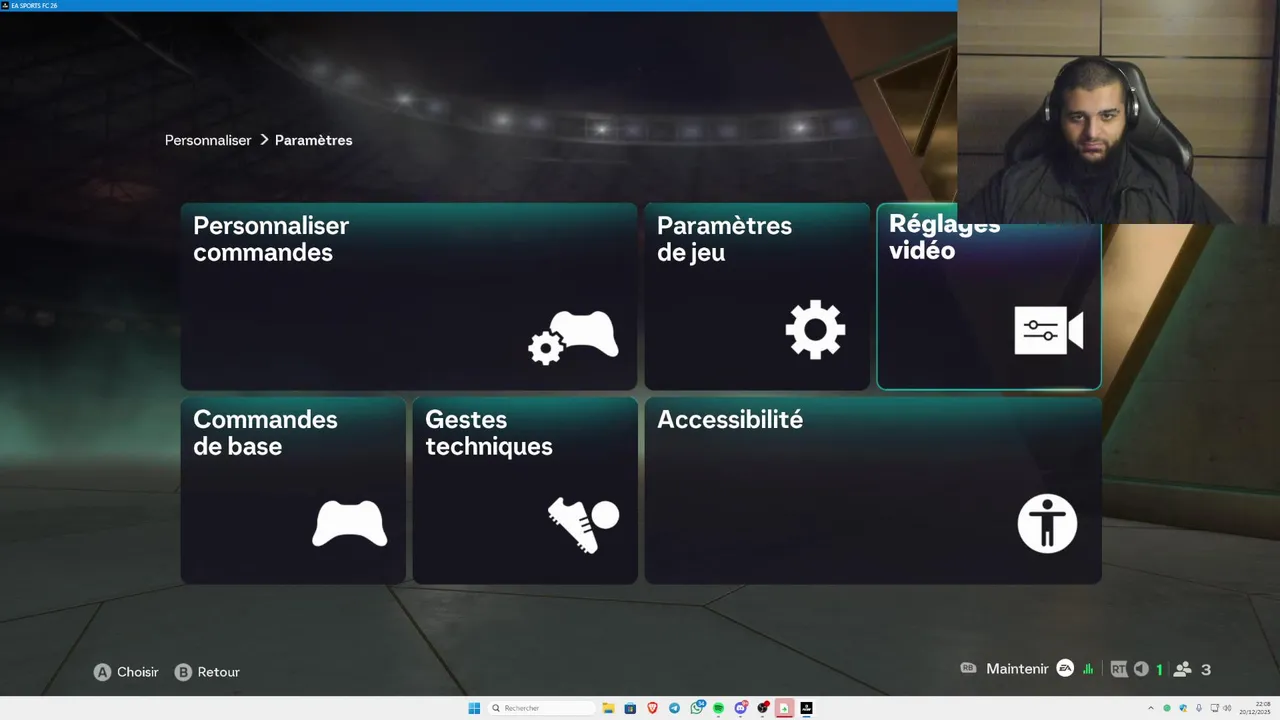
Task: Click the controller with gear icon
Action: 573,337
